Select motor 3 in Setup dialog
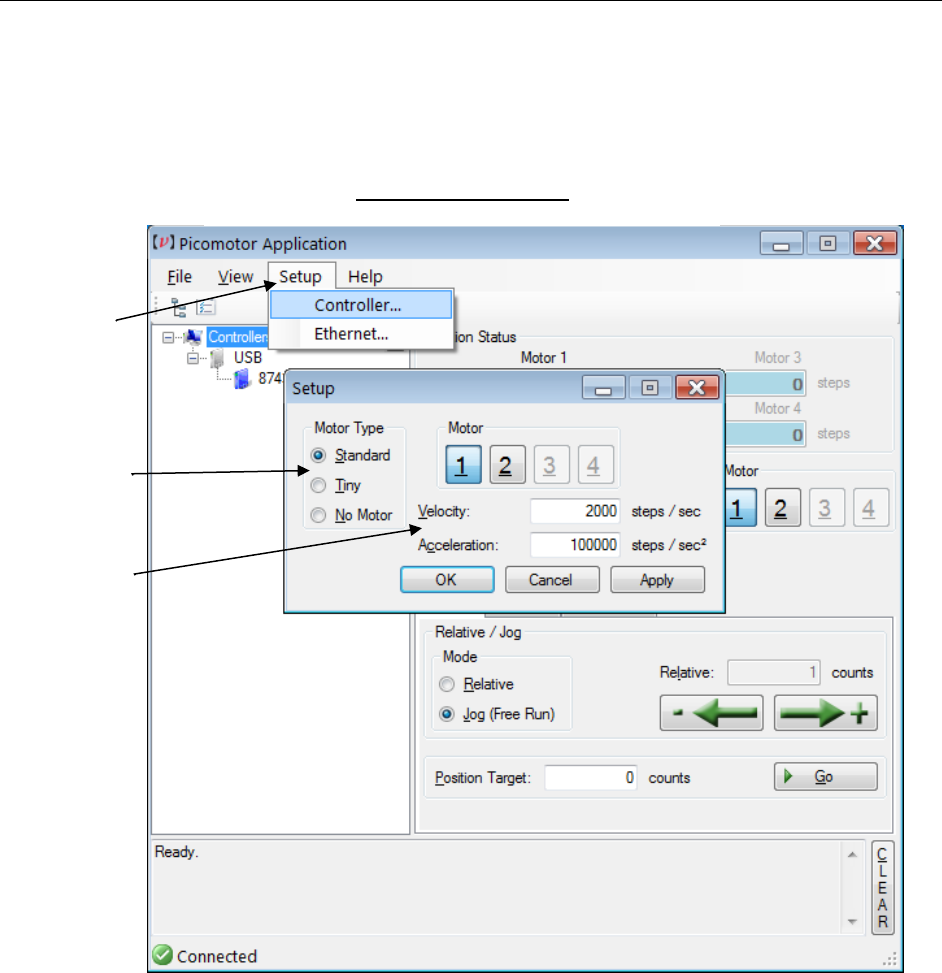942x973 pixels. [x=551, y=464]
